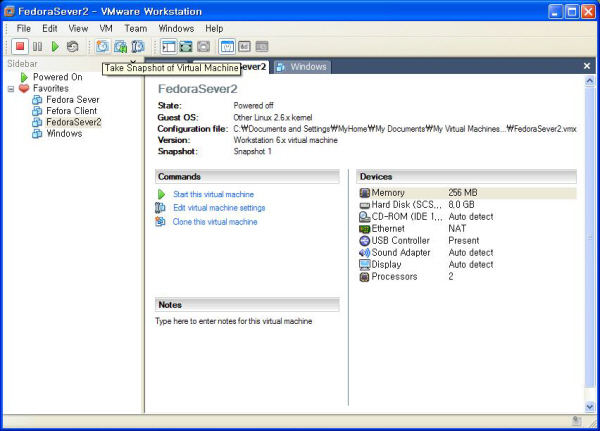
Task: Select the USB Controller Present row
Action: tap(468, 241)
